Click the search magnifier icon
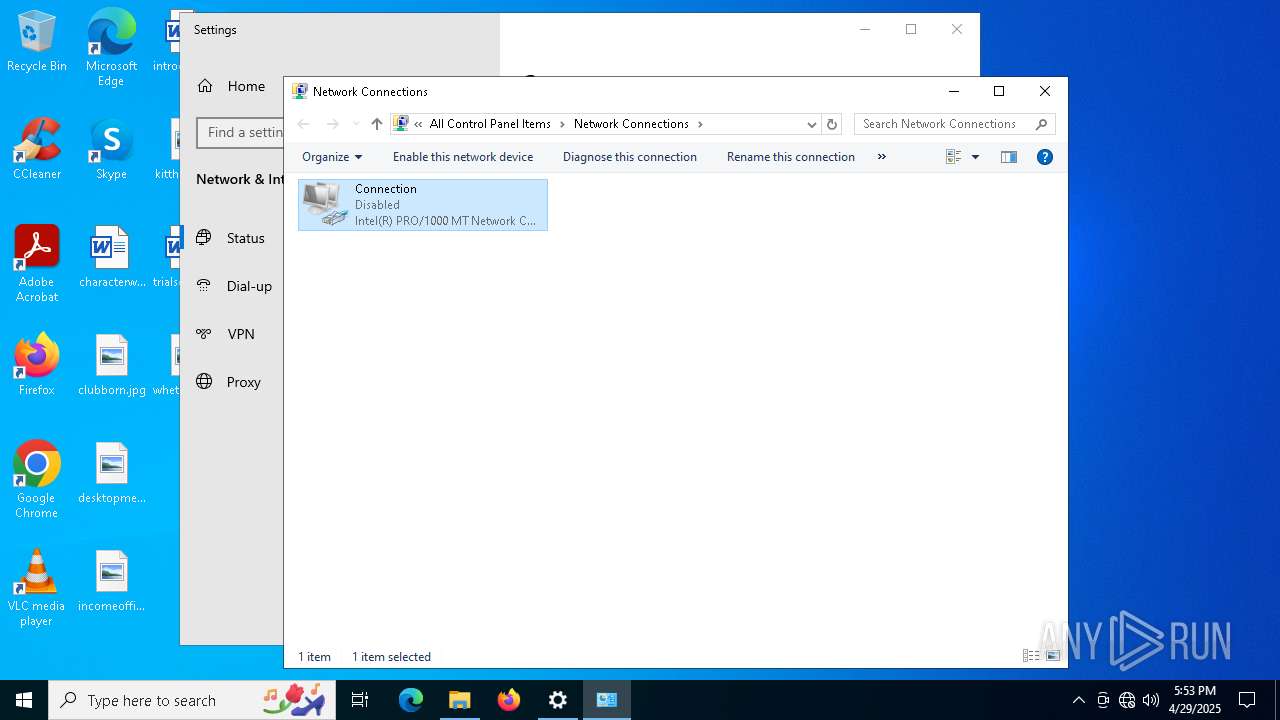1280x720 pixels. pos(1041,124)
